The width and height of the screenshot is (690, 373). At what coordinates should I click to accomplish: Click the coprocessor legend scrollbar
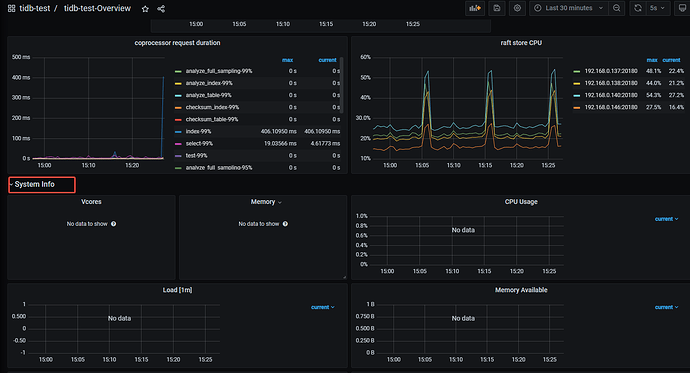(x=341, y=85)
